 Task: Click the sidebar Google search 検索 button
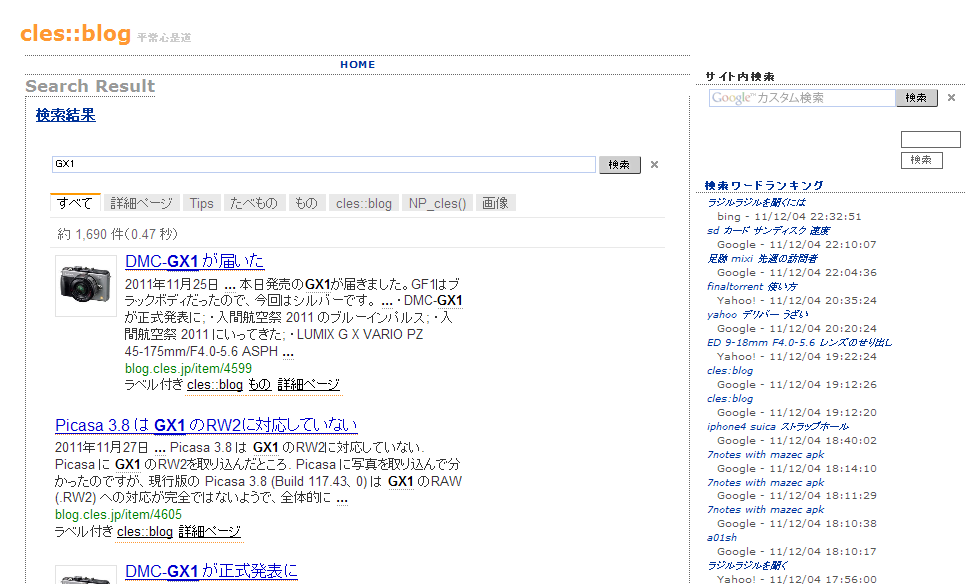pyautogui.click(x=917, y=98)
